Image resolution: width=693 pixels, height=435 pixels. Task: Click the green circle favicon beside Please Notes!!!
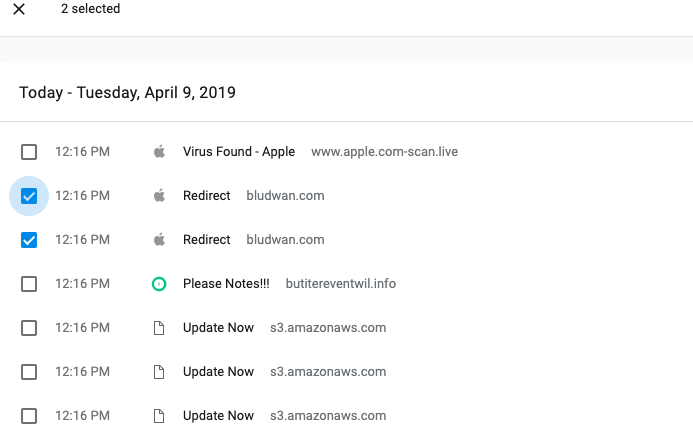pos(158,284)
